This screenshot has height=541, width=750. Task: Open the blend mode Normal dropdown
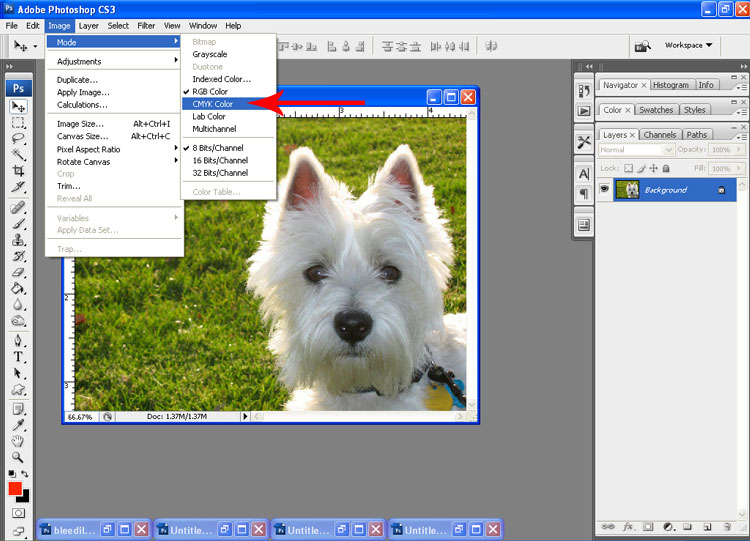[x=636, y=150]
